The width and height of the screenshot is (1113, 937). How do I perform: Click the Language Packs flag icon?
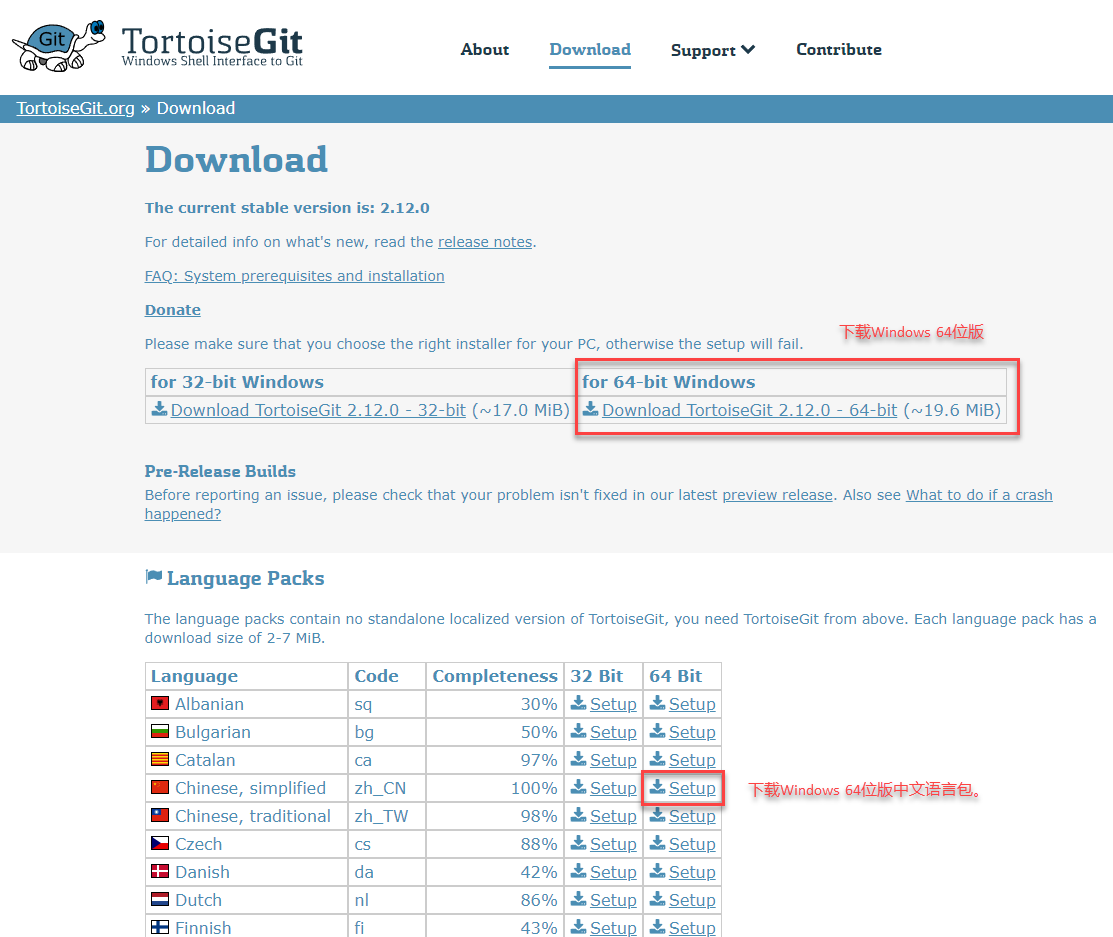[x=153, y=576]
